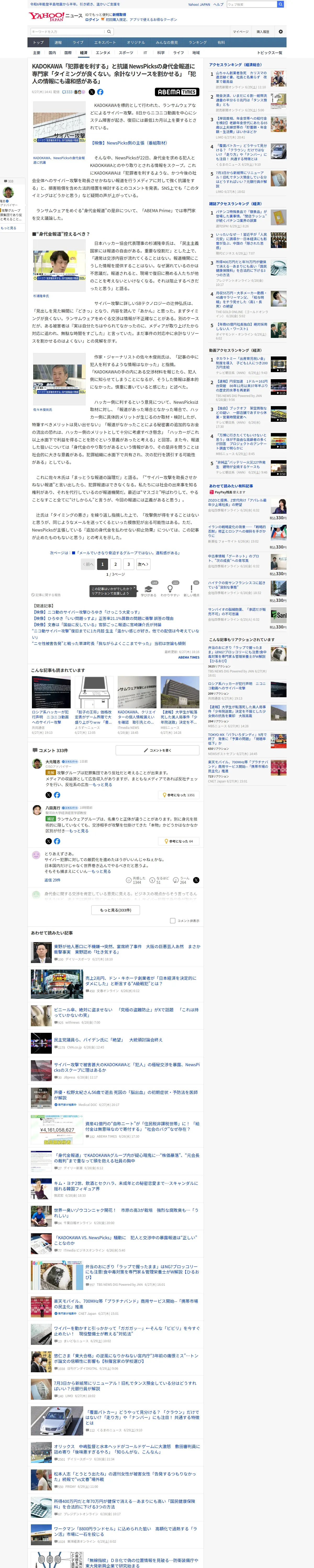Open 八田真行 avatar image
This screenshot has height=1568, width=314.
click(x=37, y=810)
